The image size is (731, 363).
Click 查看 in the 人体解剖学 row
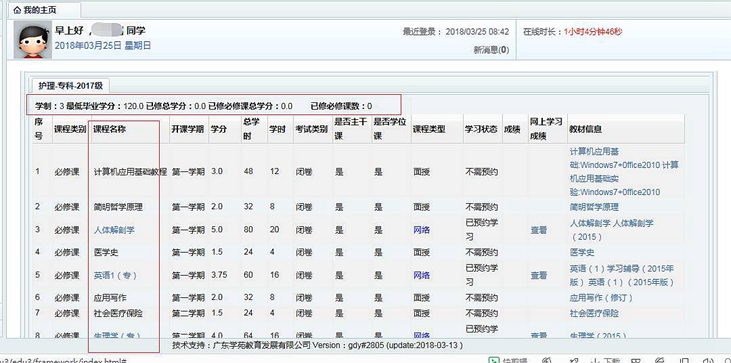(x=539, y=230)
